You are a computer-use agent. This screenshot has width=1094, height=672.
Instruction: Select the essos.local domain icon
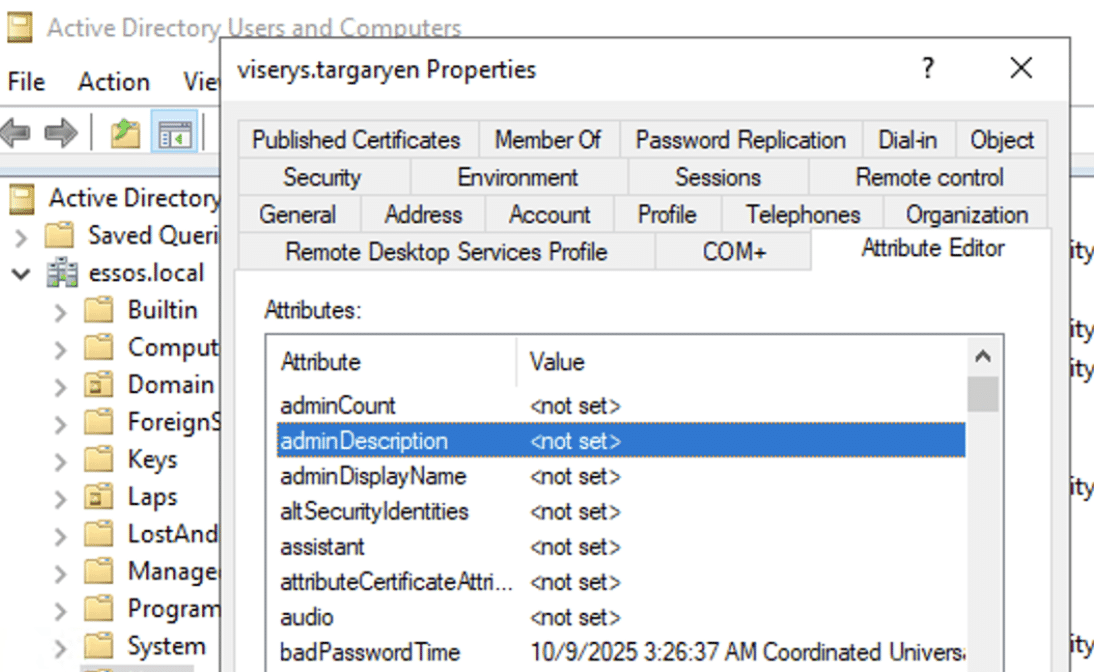62,273
